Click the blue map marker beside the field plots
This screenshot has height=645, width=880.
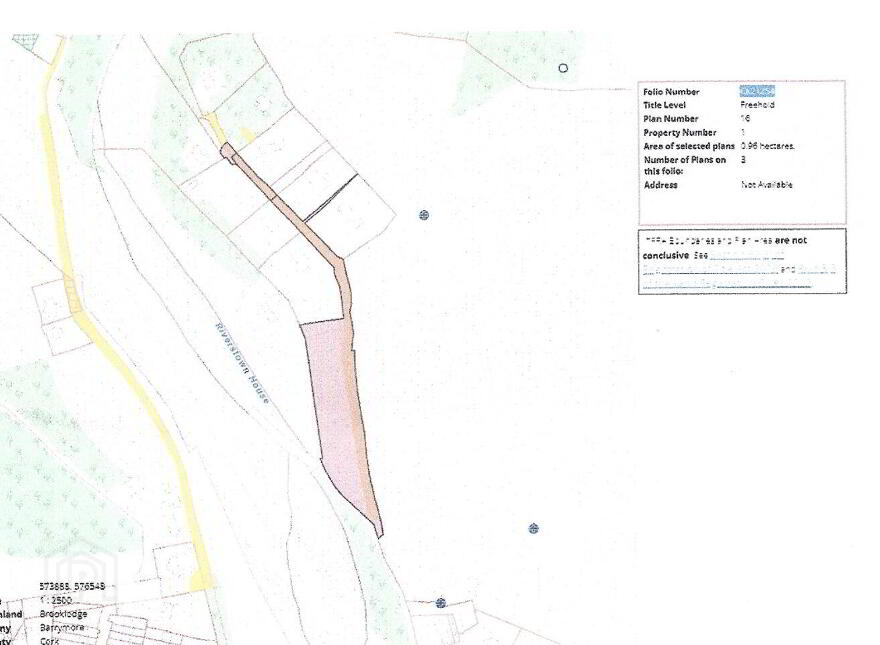(x=424, y=215)
